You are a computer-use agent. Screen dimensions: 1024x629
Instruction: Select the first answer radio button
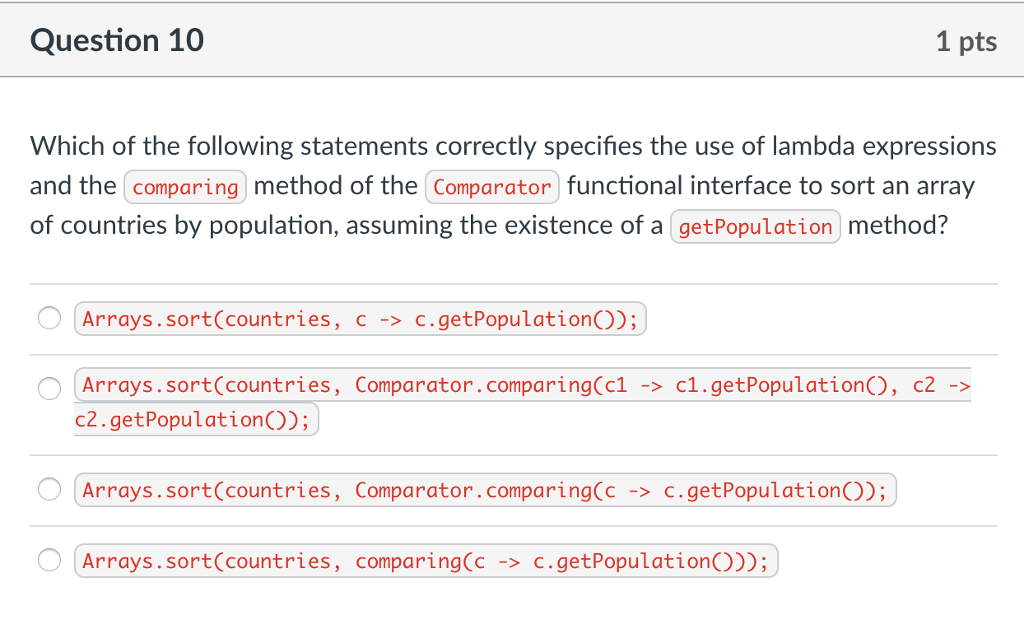click(49, 317)
